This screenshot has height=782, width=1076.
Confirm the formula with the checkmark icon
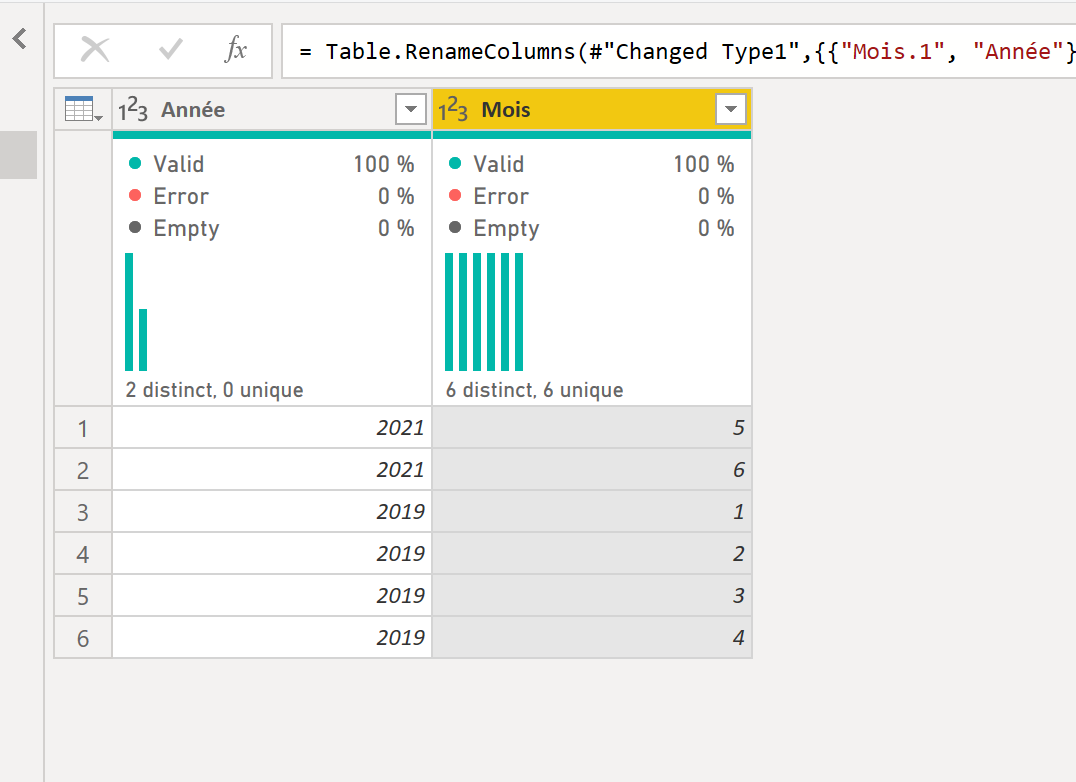(170, 49)
